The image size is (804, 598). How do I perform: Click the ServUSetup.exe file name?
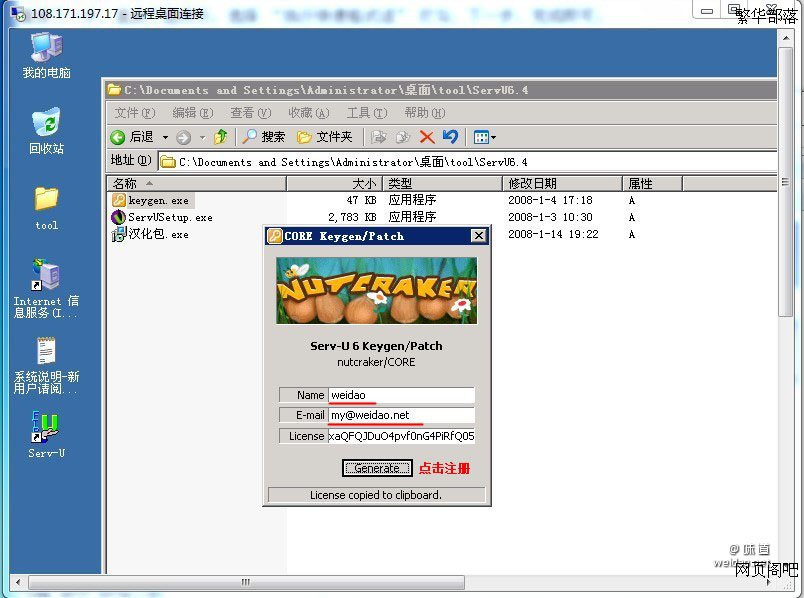170,217
